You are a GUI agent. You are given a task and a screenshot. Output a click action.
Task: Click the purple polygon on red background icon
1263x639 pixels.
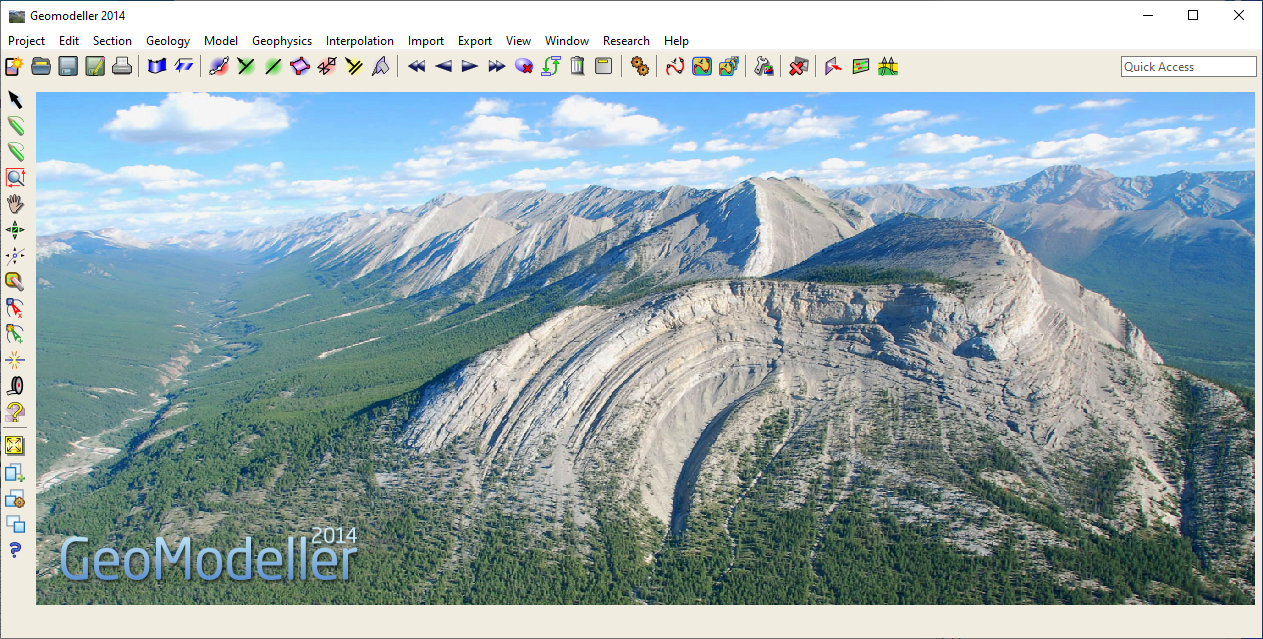point(300,67)
